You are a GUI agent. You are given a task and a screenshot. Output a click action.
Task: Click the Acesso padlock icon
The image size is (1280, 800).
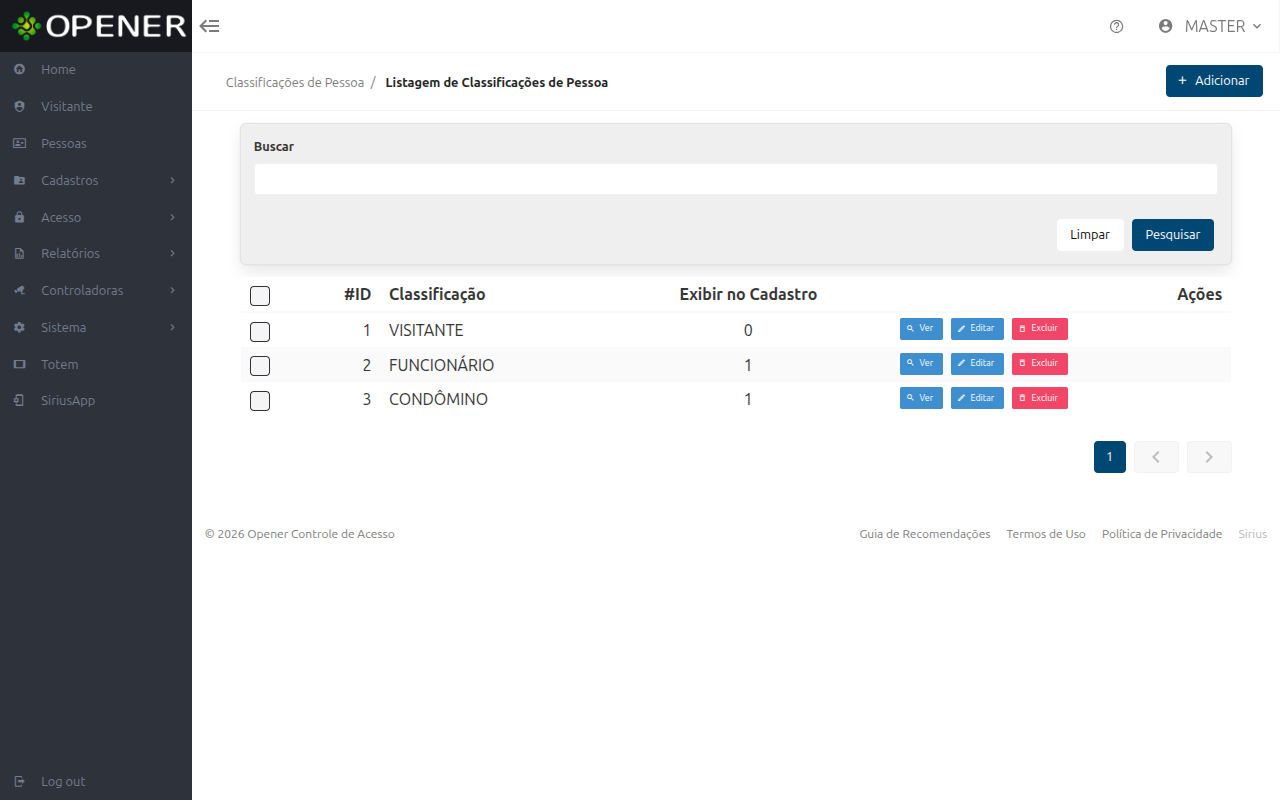[19, 217]
